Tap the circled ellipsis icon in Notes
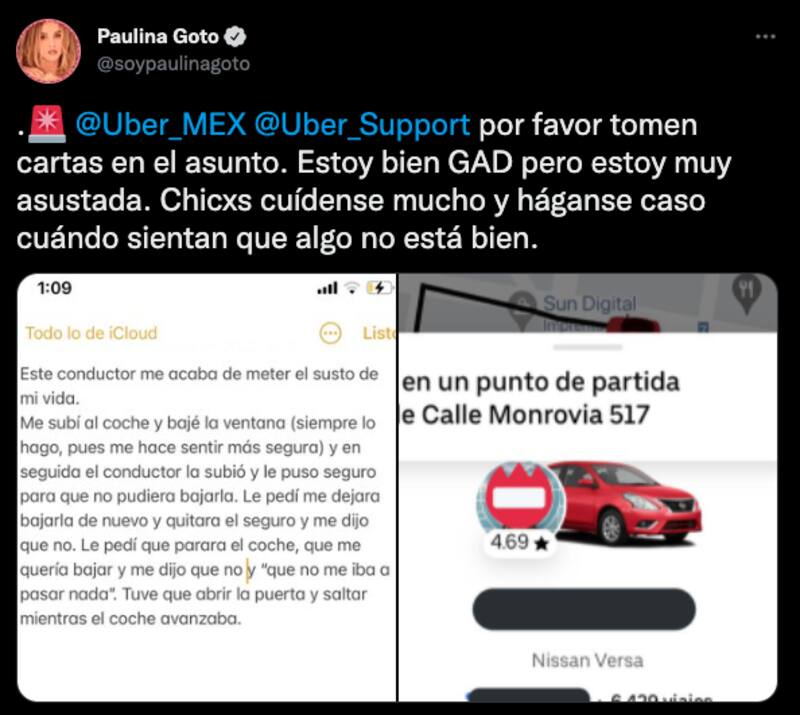Viewport: 800px width, 715px height. [330, 333]
